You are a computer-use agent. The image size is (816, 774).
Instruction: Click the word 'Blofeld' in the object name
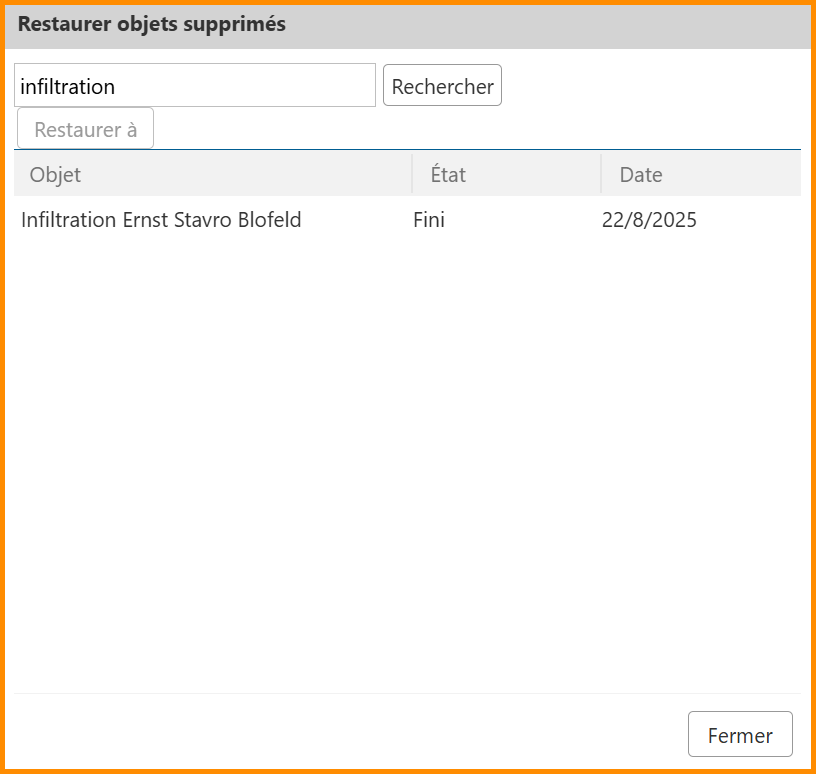click(x=269, y=220)
